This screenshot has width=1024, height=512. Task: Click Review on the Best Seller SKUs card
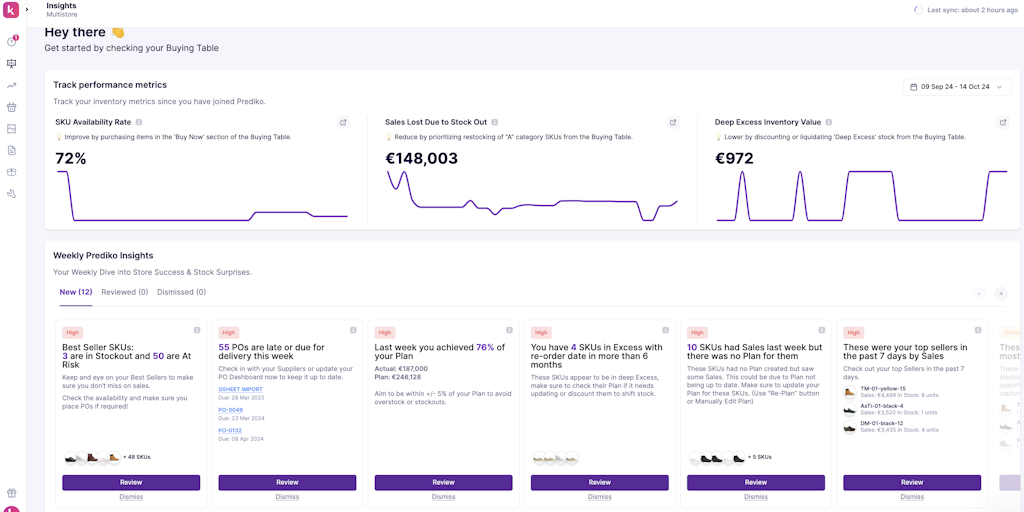131,482
